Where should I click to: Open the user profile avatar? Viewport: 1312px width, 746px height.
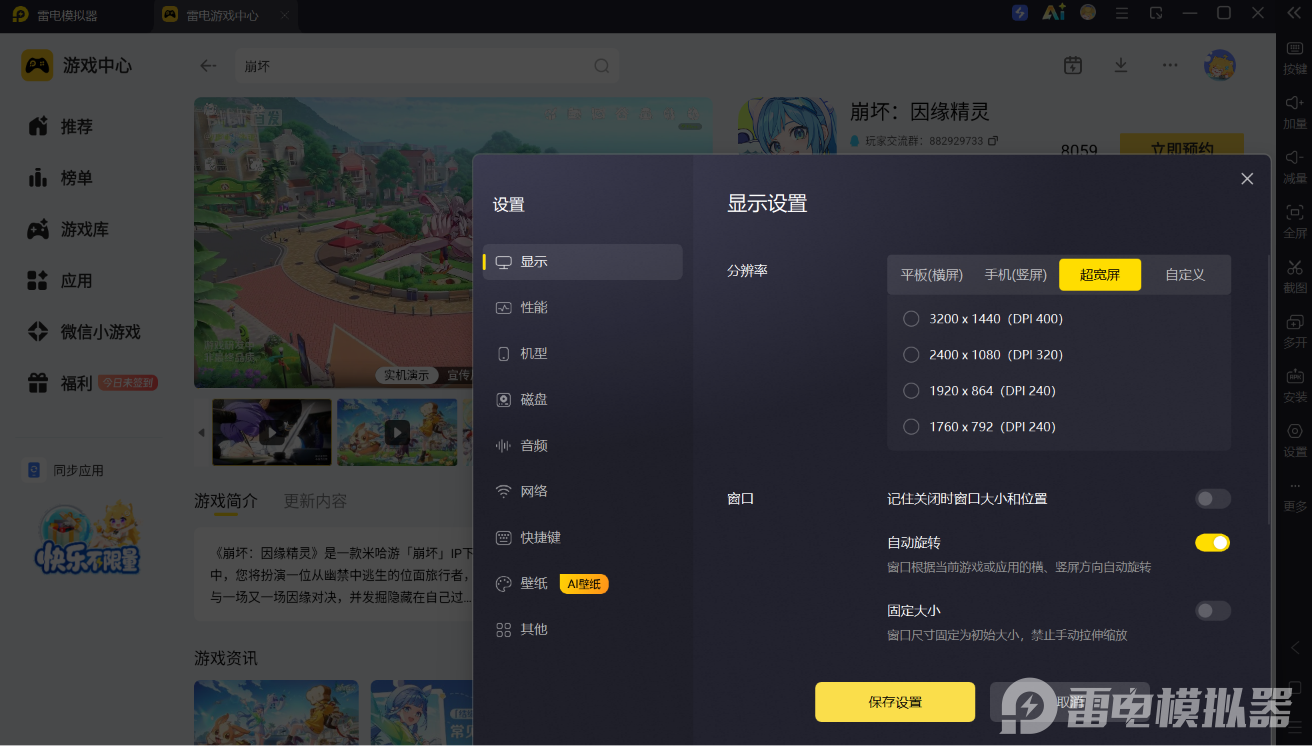[1220, 65]
